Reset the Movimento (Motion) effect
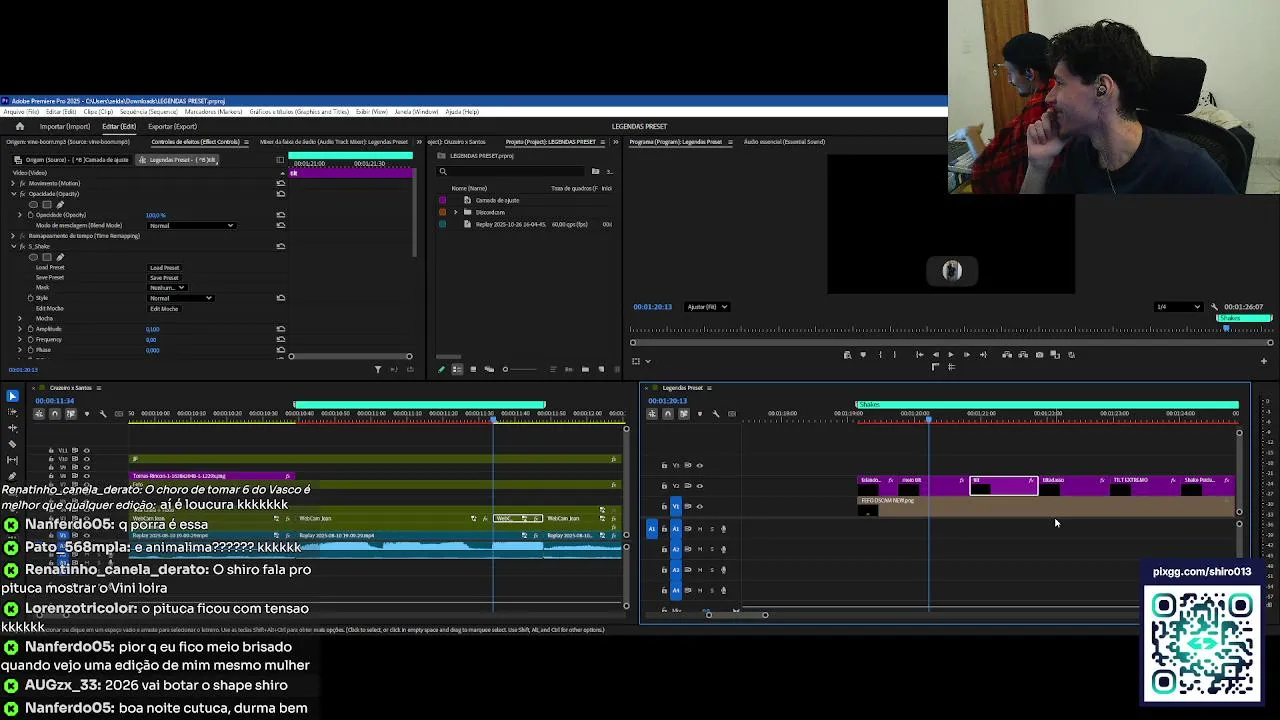The height and width of the screenshot is (720, 1280). click(281, 183)
